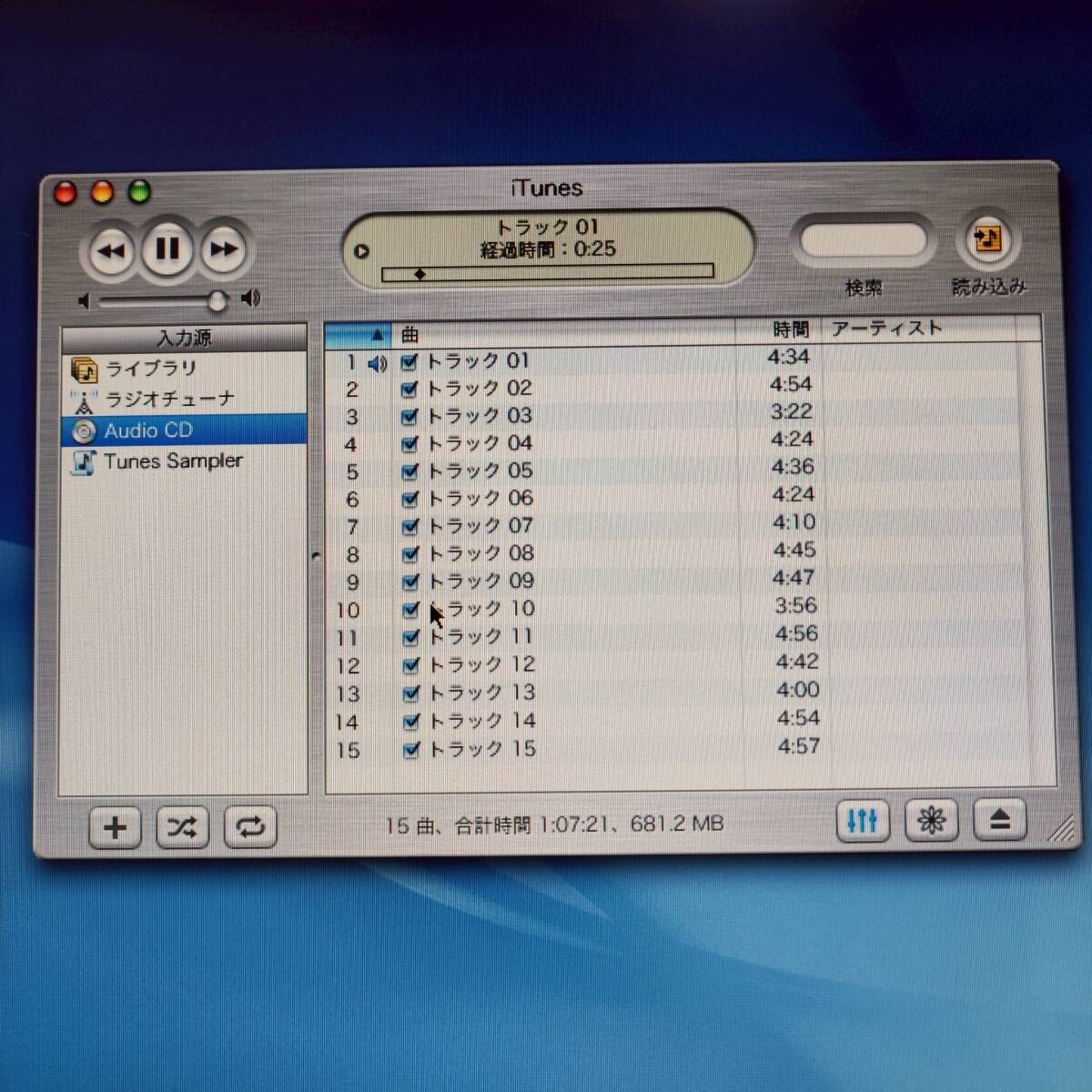This screenshot has height=1092, width=1092.
Task: Click the 4:10 duration of track 07
Action: [794, 522]
